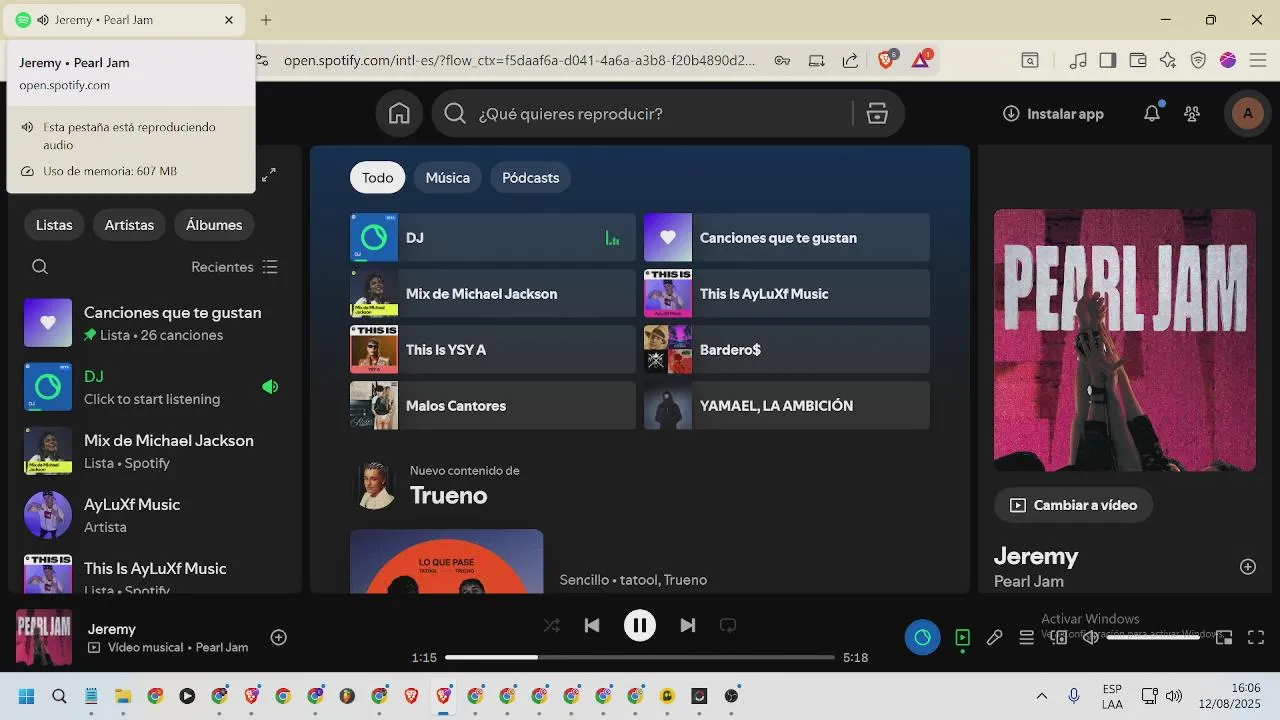Open a new browser tab
This screenshot has height=720, width=1280.
(x=266, y=20)
